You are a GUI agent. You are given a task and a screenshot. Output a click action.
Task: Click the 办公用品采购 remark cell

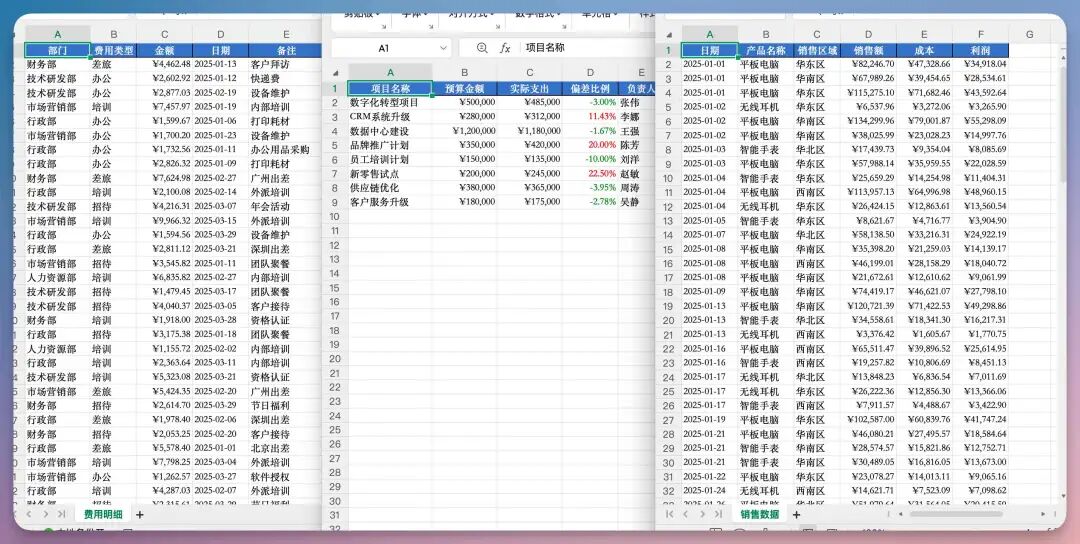point(286,149)
